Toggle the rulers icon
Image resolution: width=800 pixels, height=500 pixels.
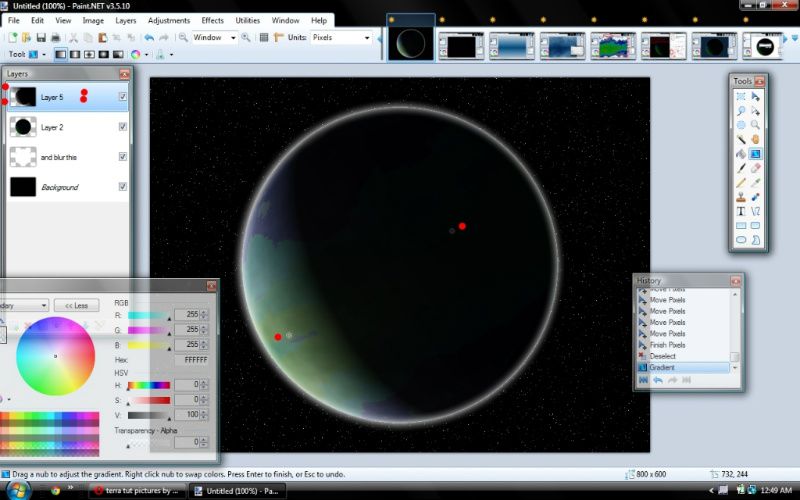click(279, 38)
